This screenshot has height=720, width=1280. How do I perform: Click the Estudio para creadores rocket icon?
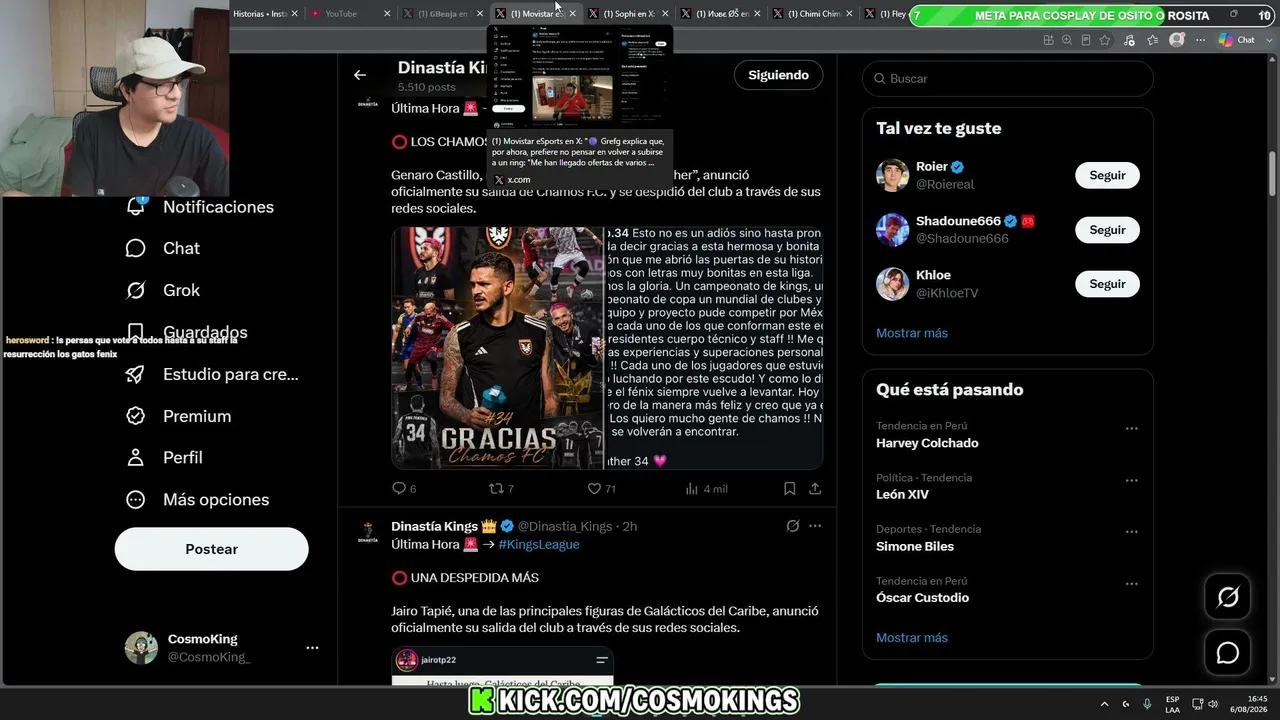coord(136,374)
